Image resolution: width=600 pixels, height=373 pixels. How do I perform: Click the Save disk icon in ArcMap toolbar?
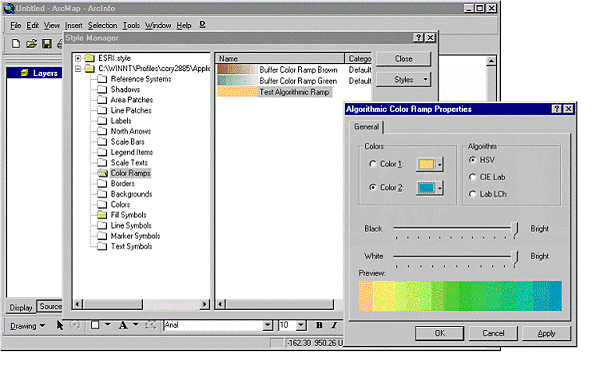click(x=47, y=44)
